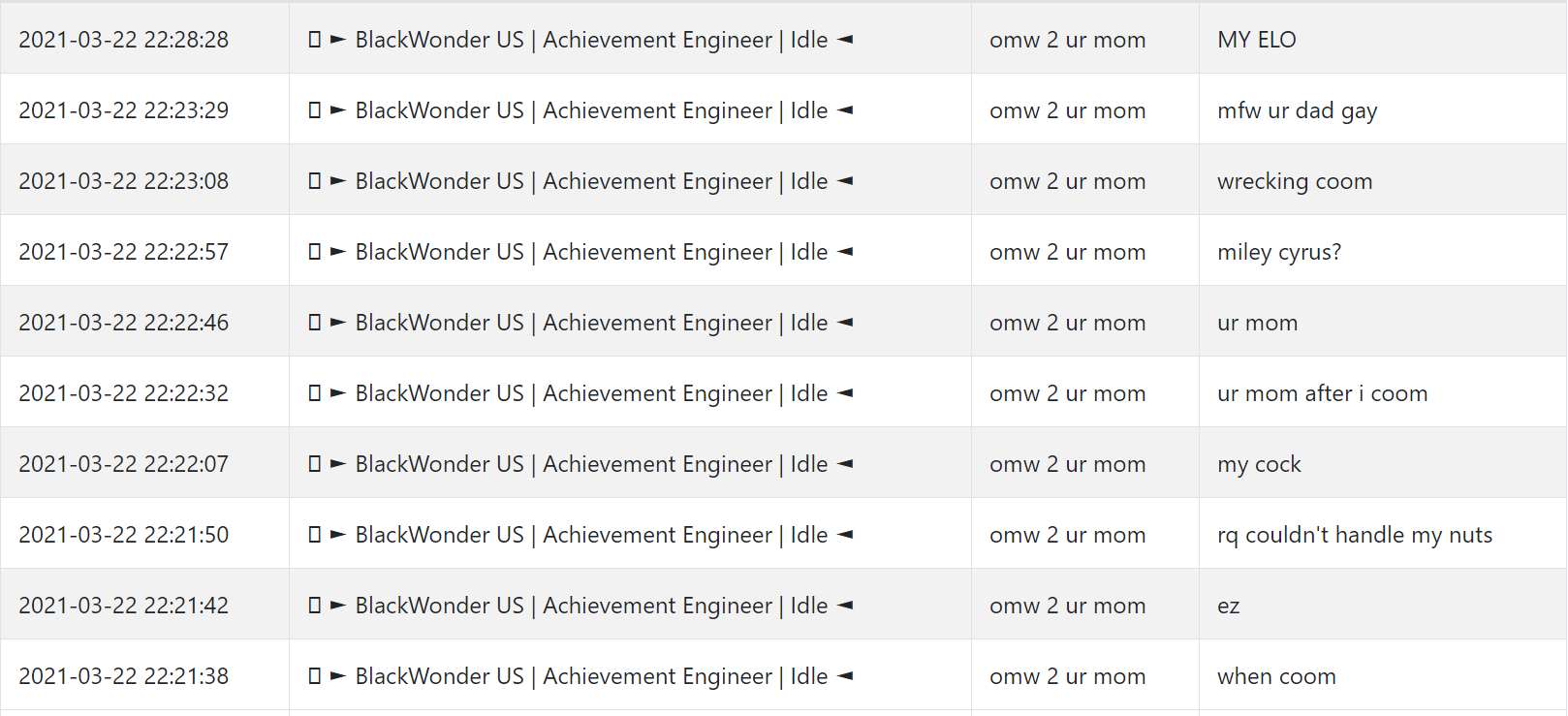
Task: Click the player name in the 22:21:38 row
Action: pos(1067,676)
